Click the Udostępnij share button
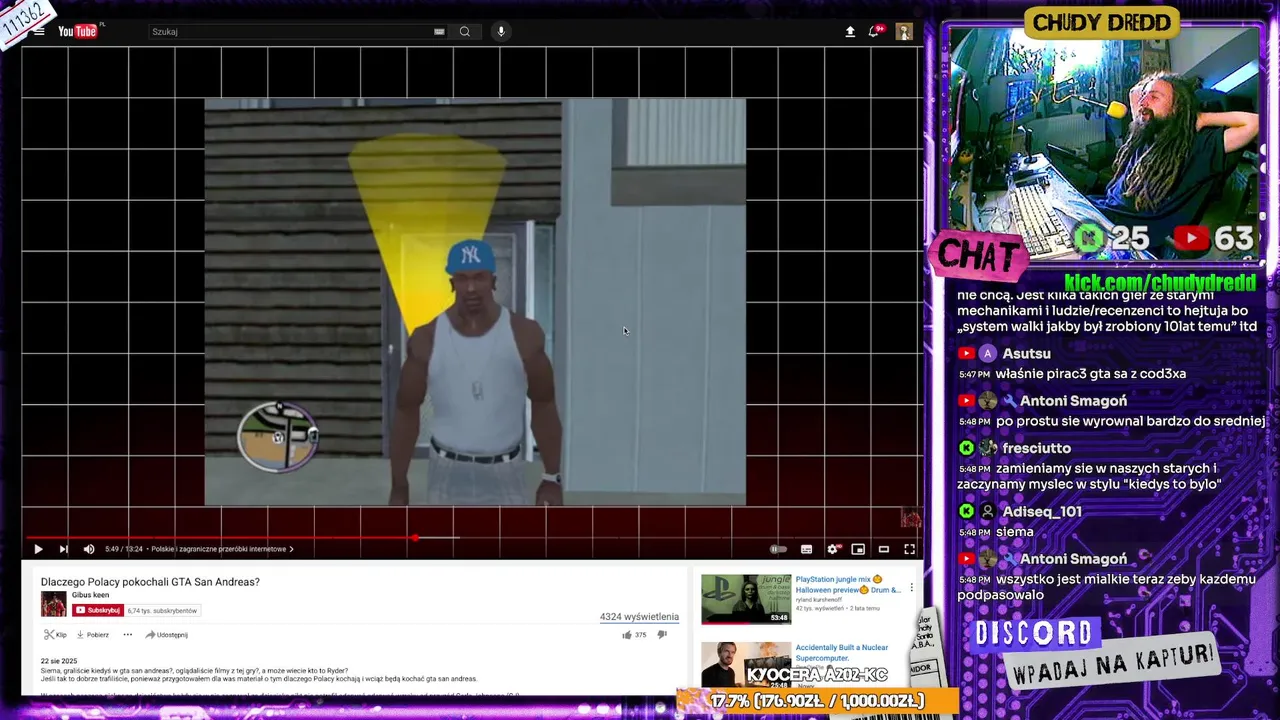 166,635
